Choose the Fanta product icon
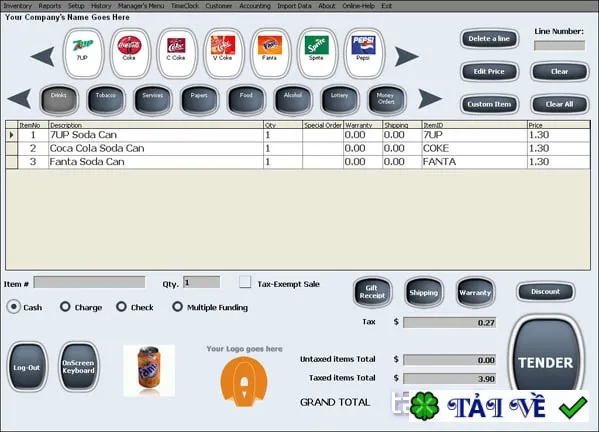This screenshot has width=599, height=432. [x=270, y=53]
